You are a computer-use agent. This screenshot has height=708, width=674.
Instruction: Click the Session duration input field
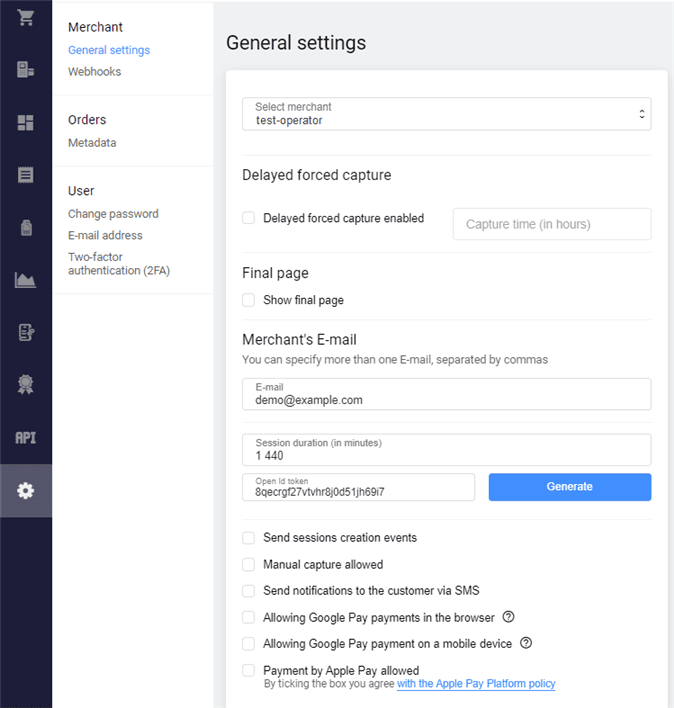[446, 449]
